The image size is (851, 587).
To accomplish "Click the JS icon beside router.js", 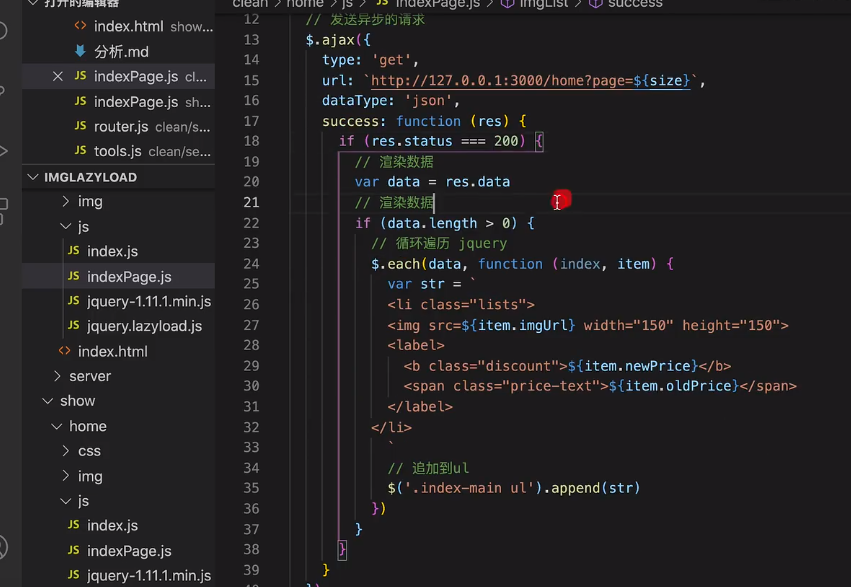I will click(x=80, y=126).
